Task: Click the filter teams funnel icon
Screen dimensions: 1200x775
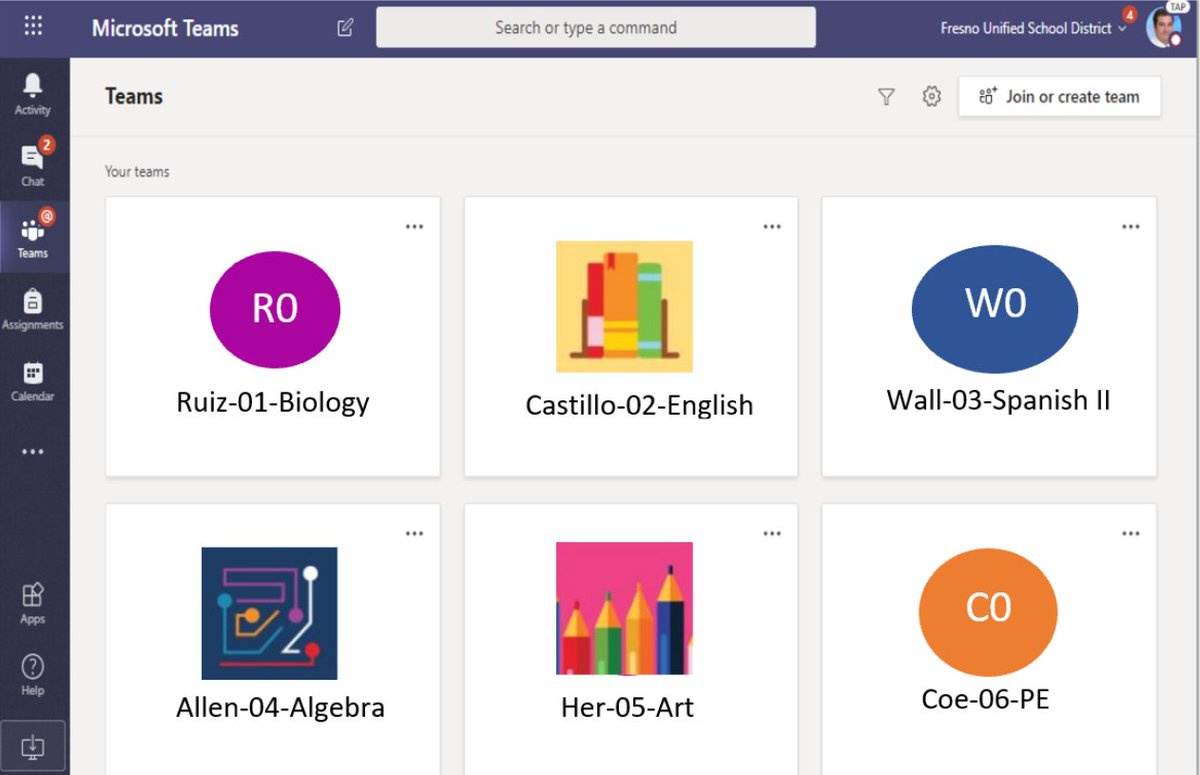Action: (886, 97)
